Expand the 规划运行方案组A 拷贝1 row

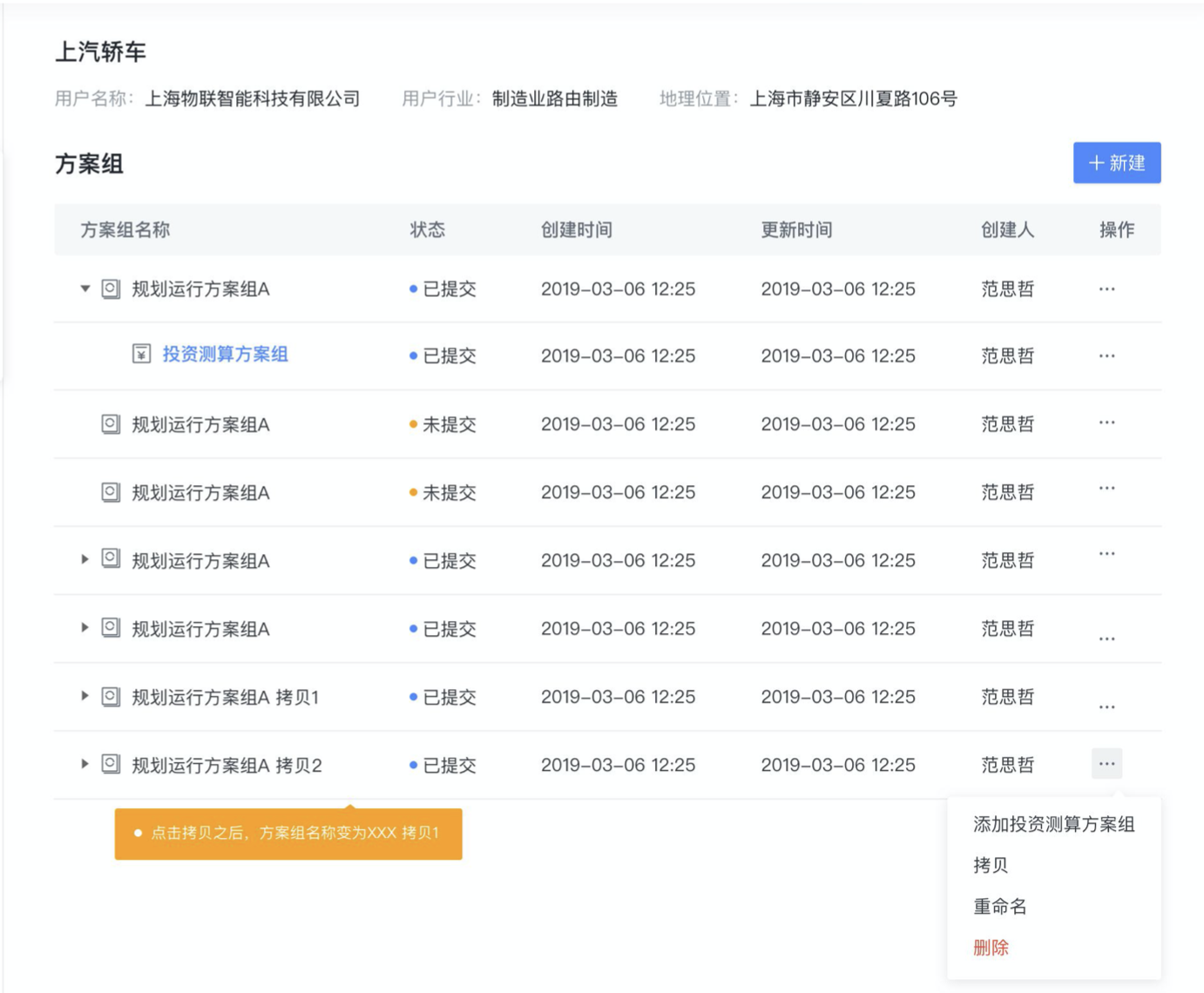tap(85, 696)
